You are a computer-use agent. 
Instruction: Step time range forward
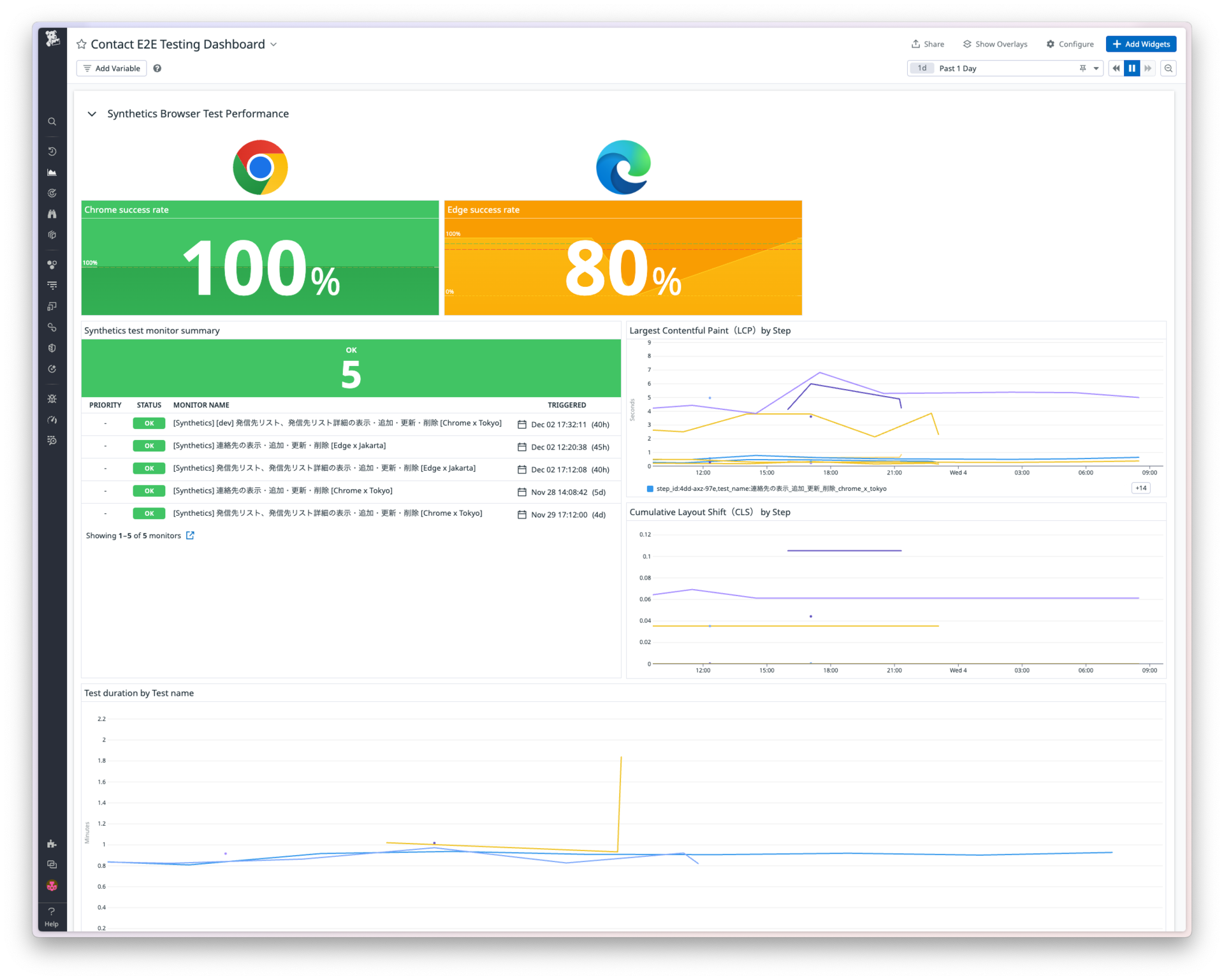pos(1148,68)
